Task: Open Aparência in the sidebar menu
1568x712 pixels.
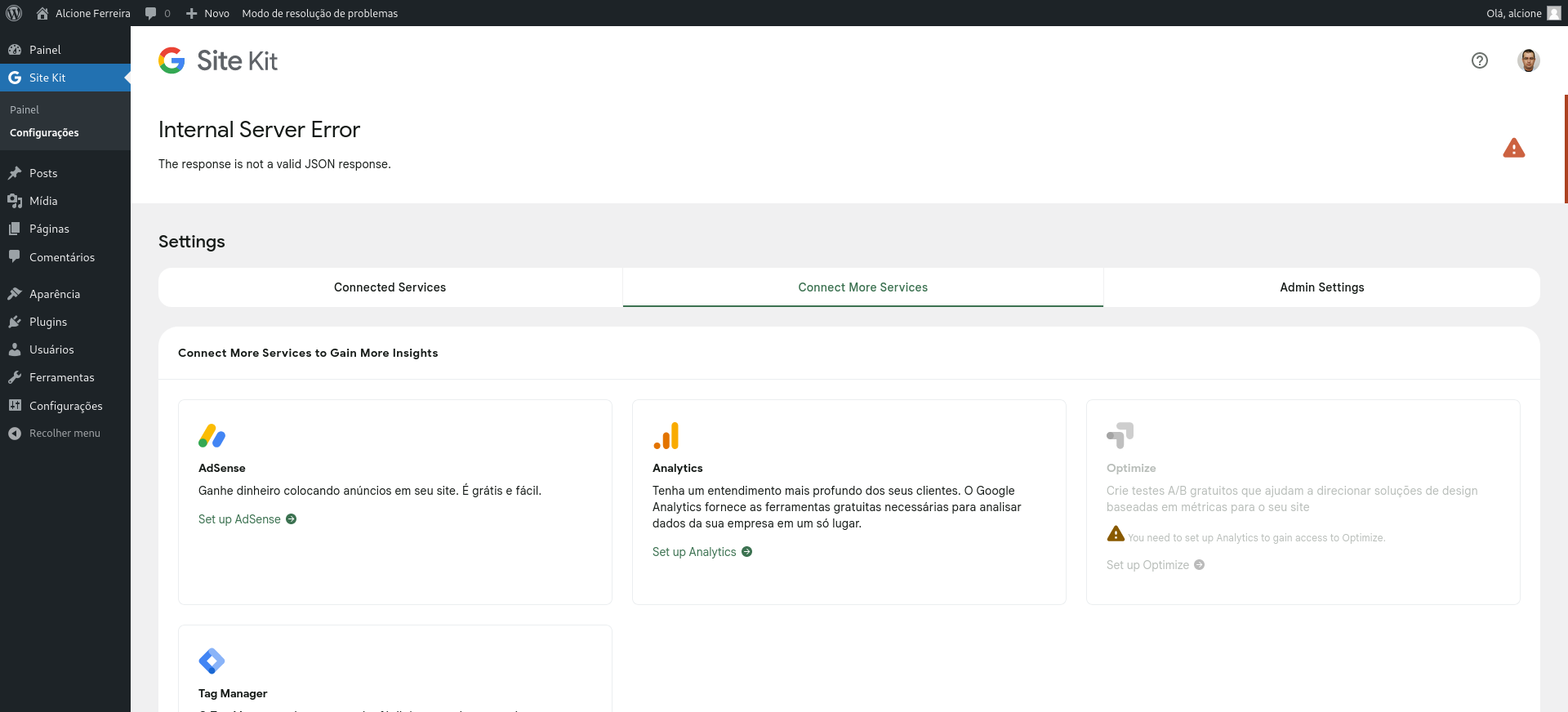Action: tap(55, 294)
